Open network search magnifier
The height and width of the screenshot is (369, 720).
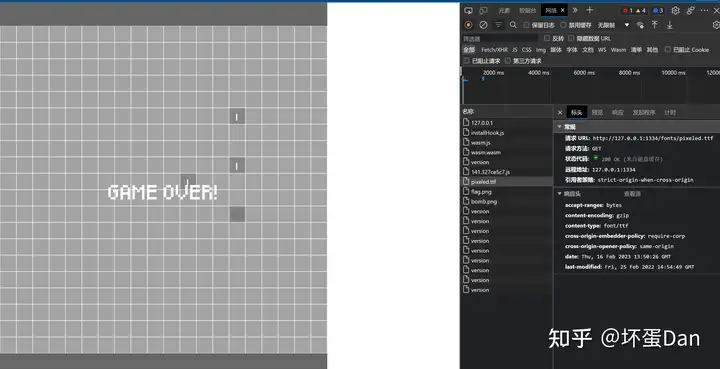(x=513, y=25)
